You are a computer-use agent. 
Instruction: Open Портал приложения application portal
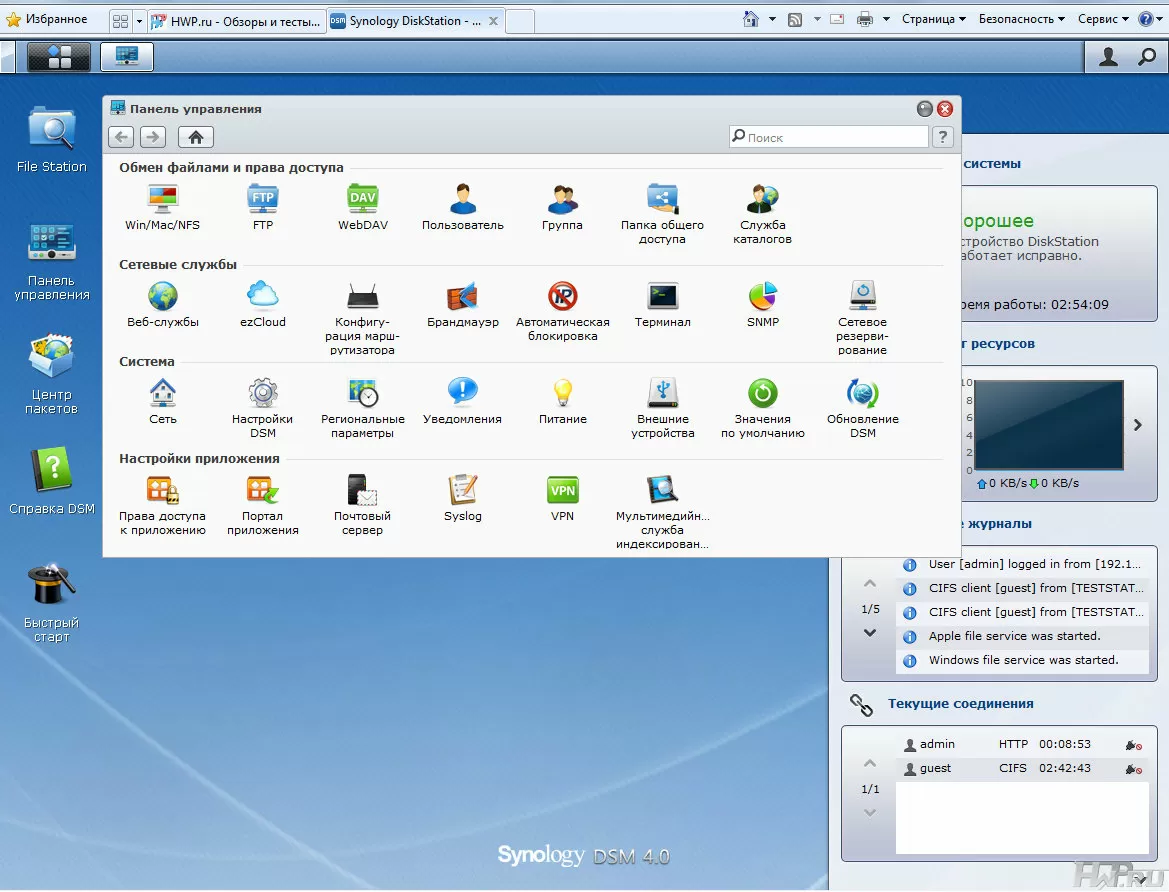pyautogui.click(x=262, y=505)
